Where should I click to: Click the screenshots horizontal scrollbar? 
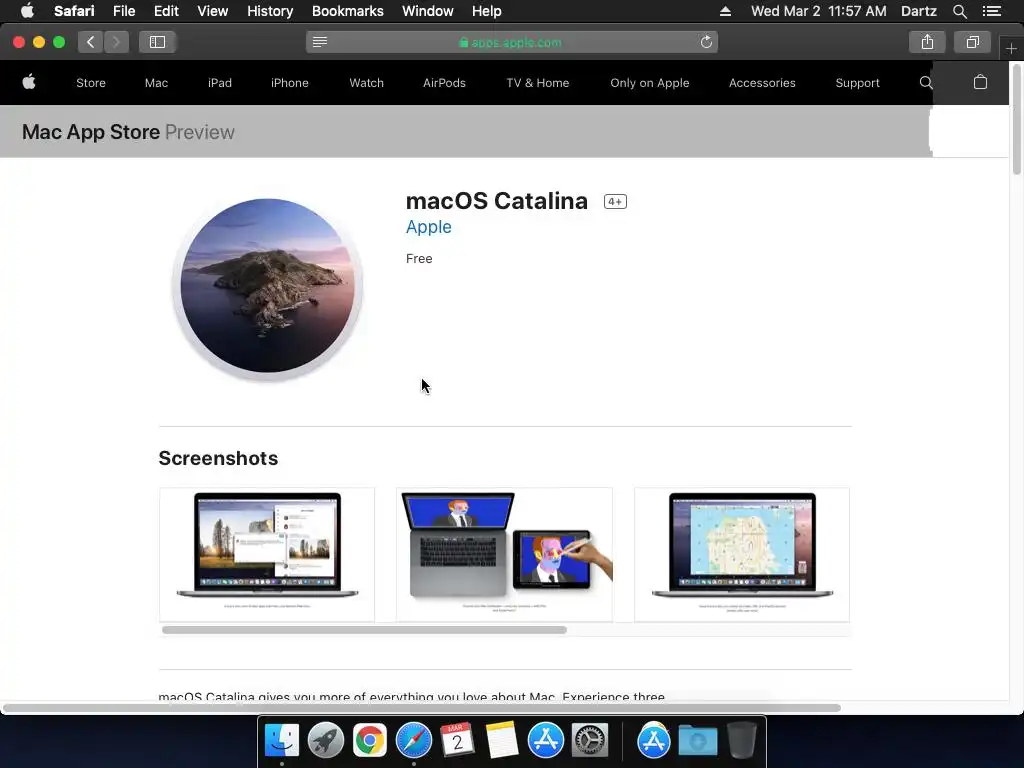[364, 630]
